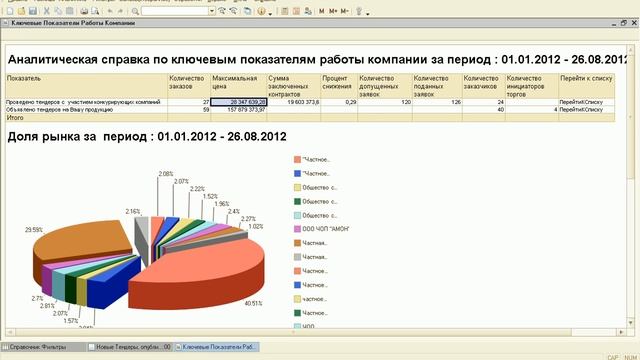
Task: Click the M- memory subtract button
Action: (x=344, y=11)
